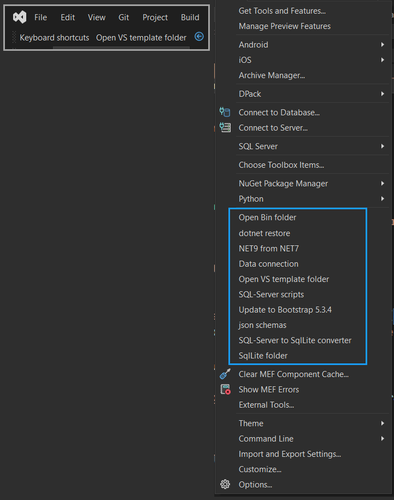Click the Connect to Server icon
This screenshot has width=394, height=500.
[x=225, y=127]
